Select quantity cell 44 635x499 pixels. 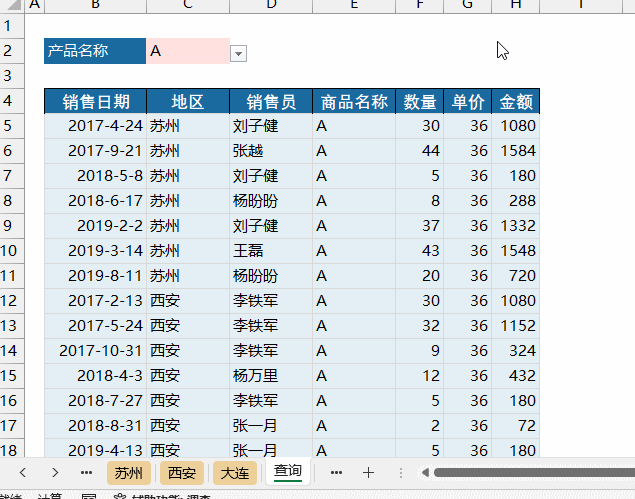[420, 151]
